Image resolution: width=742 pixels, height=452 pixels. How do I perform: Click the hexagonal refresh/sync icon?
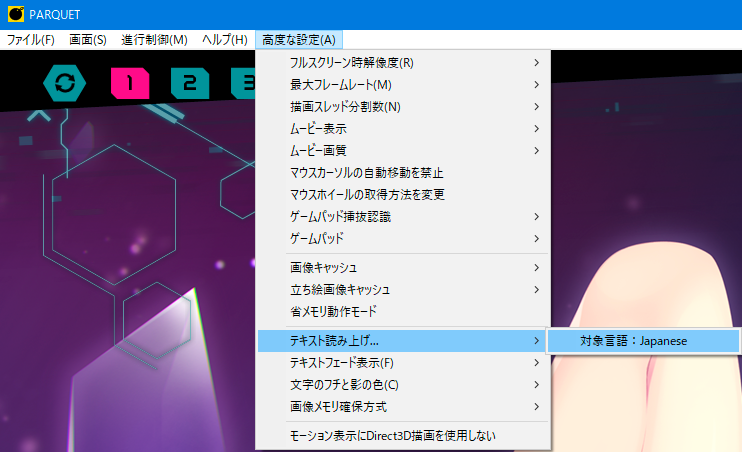click(64, 83)
